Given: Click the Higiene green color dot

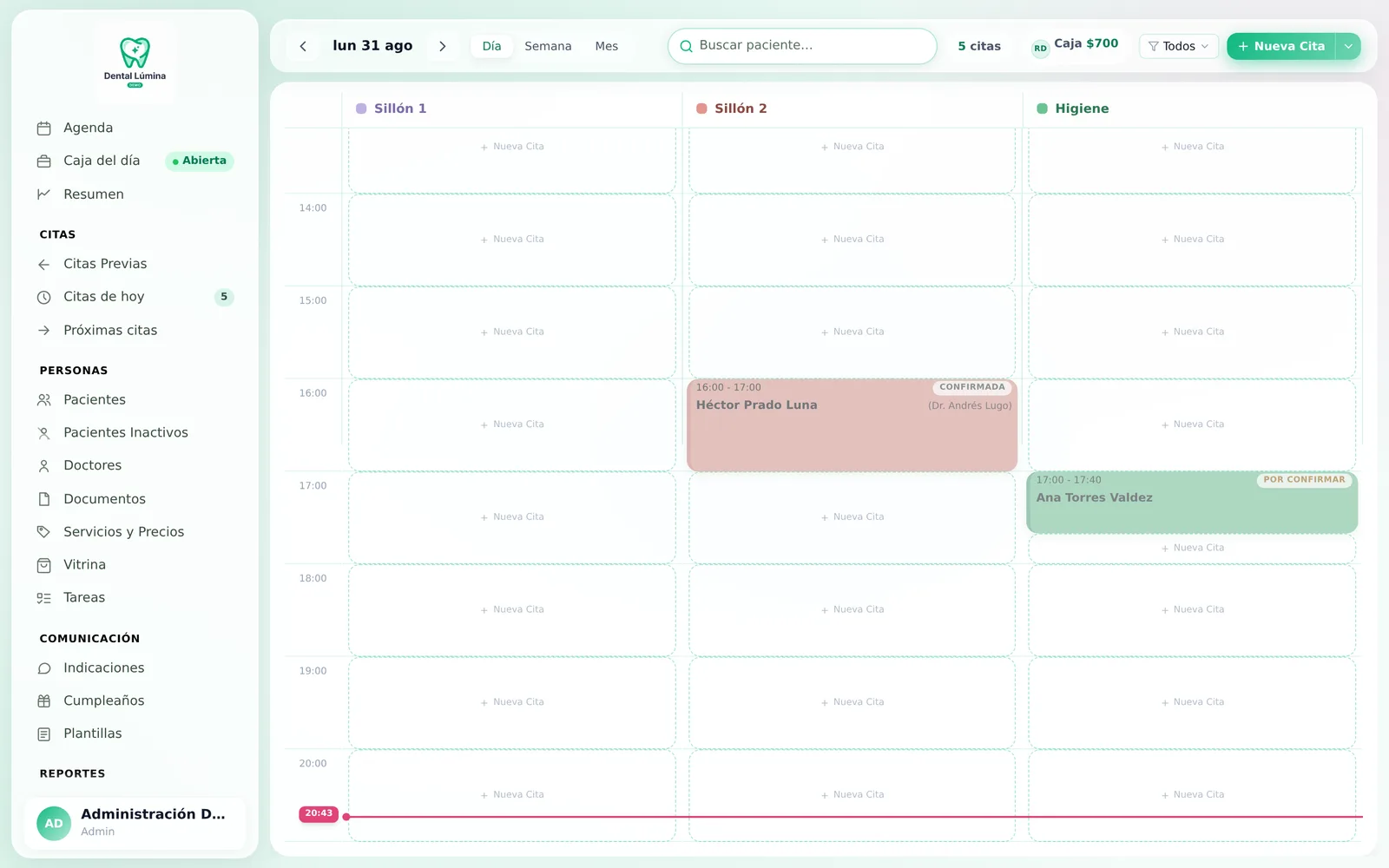Looking at the screenshot, I should click(x=1042, y=108).
